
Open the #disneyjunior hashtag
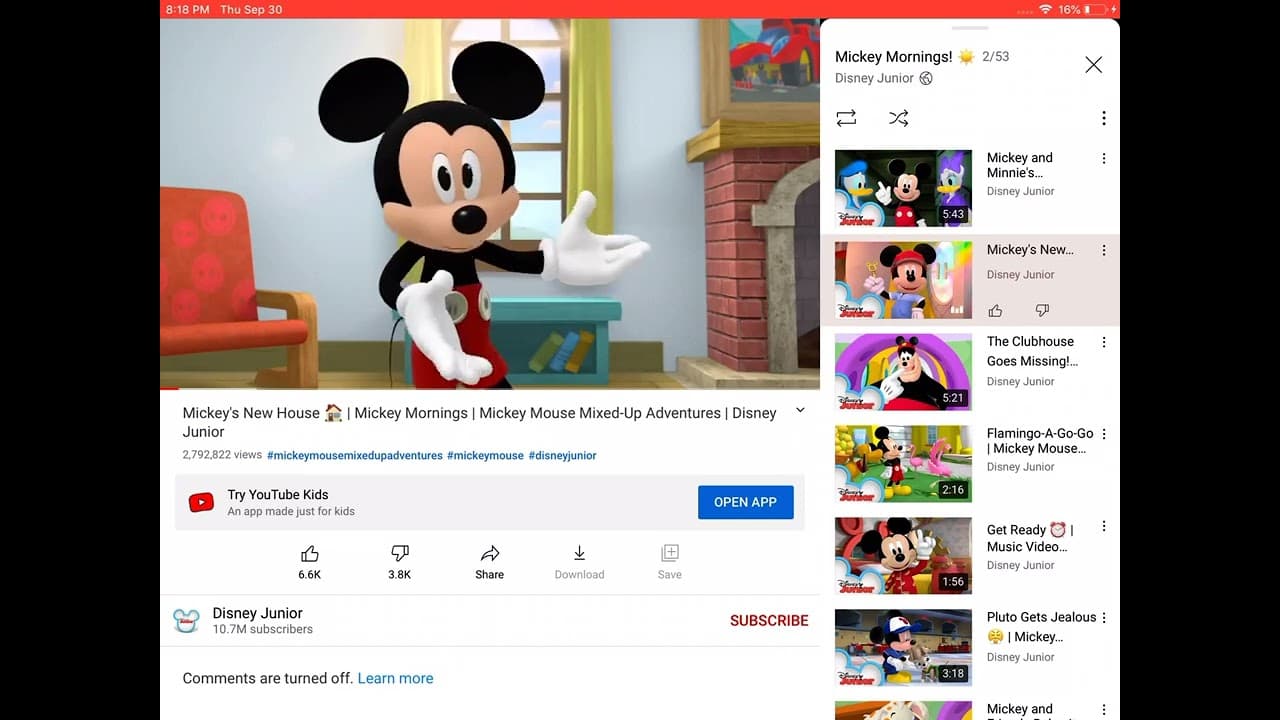coord(562,455)
